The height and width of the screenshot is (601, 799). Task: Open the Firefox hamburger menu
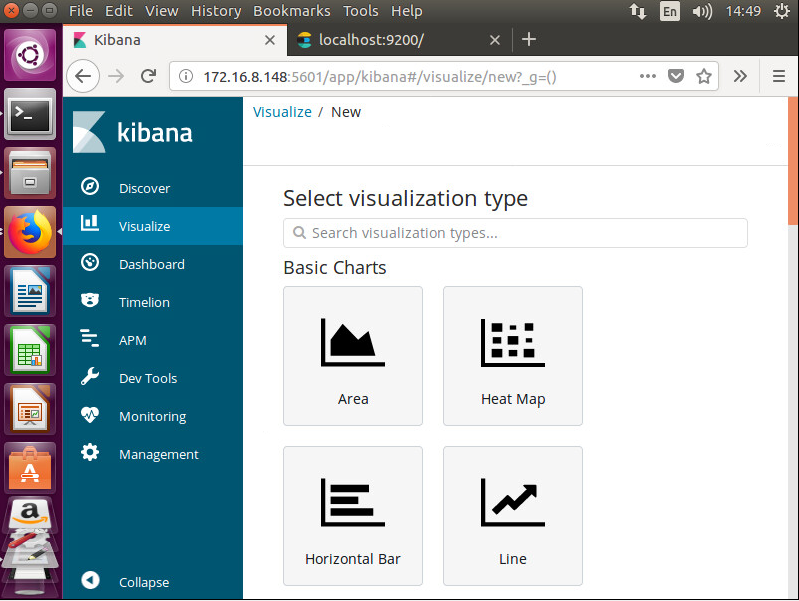779,76
